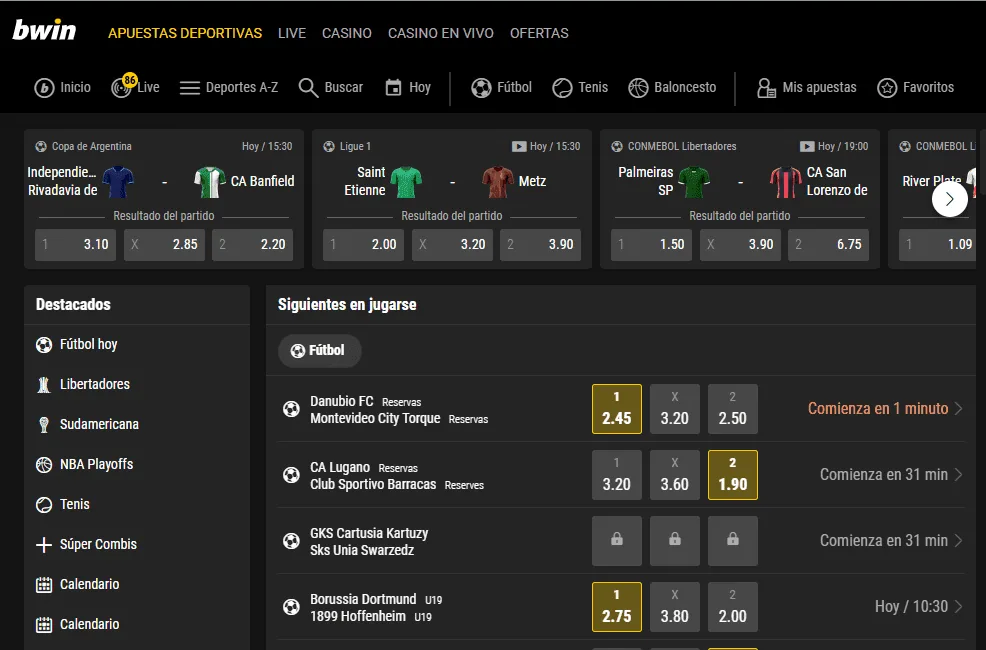Viewport: 986px width, 650px height.
Task: Select Fútbol soccer ball in toolbar
Action: (481, 88)
